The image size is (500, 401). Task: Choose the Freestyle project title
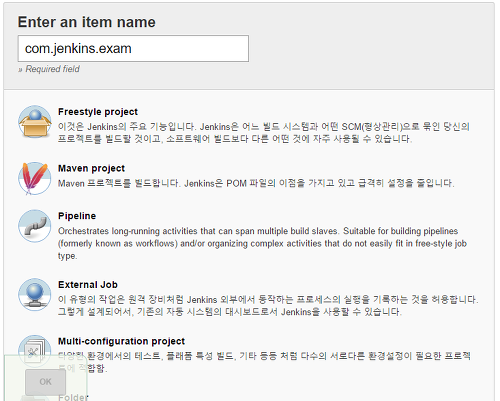98,112
